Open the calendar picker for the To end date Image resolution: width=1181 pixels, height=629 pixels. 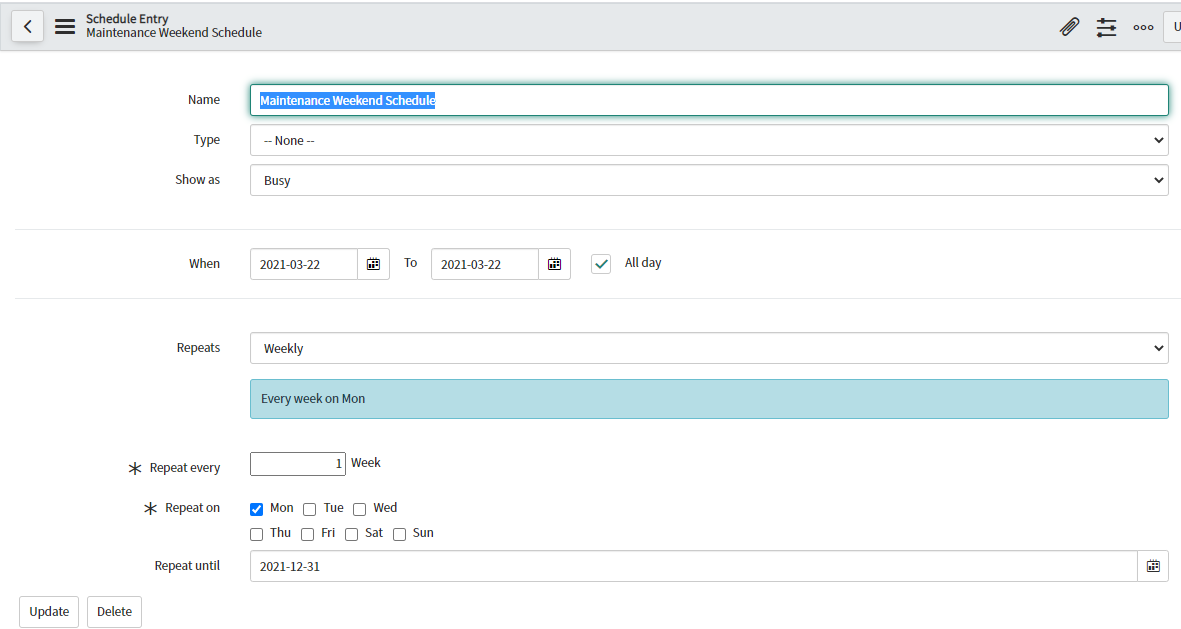pos(554,263)
